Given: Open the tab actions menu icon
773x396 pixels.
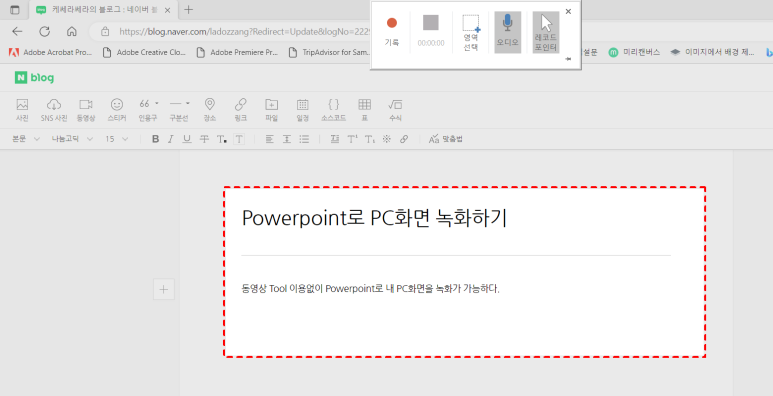Looking at the screenshot, I should point(15,9).
